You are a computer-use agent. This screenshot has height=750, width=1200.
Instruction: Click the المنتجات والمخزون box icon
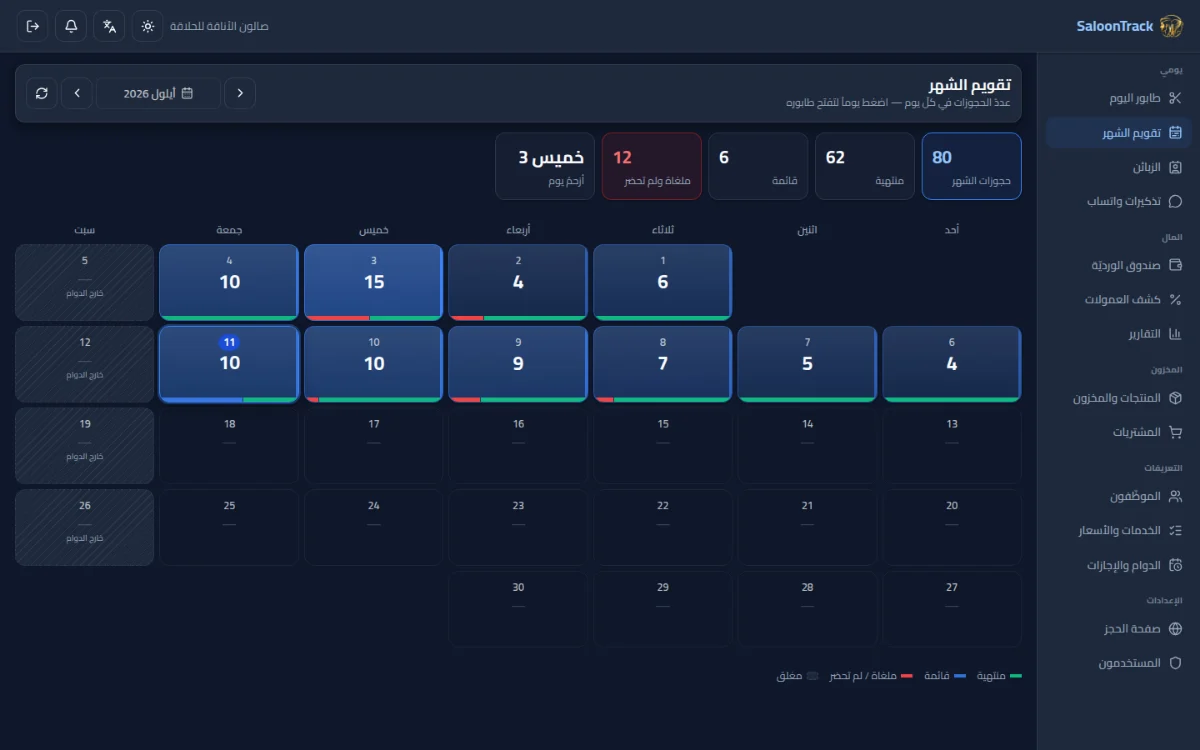(1175, 398)
